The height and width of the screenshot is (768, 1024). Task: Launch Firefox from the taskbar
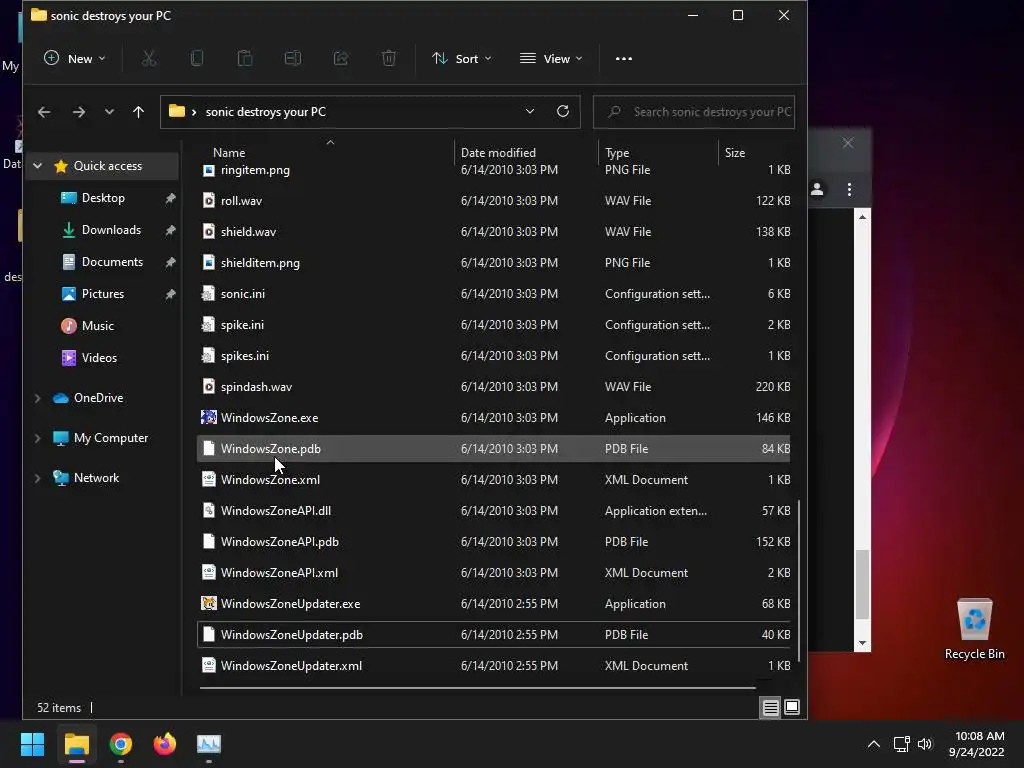[x=165, y=744]
